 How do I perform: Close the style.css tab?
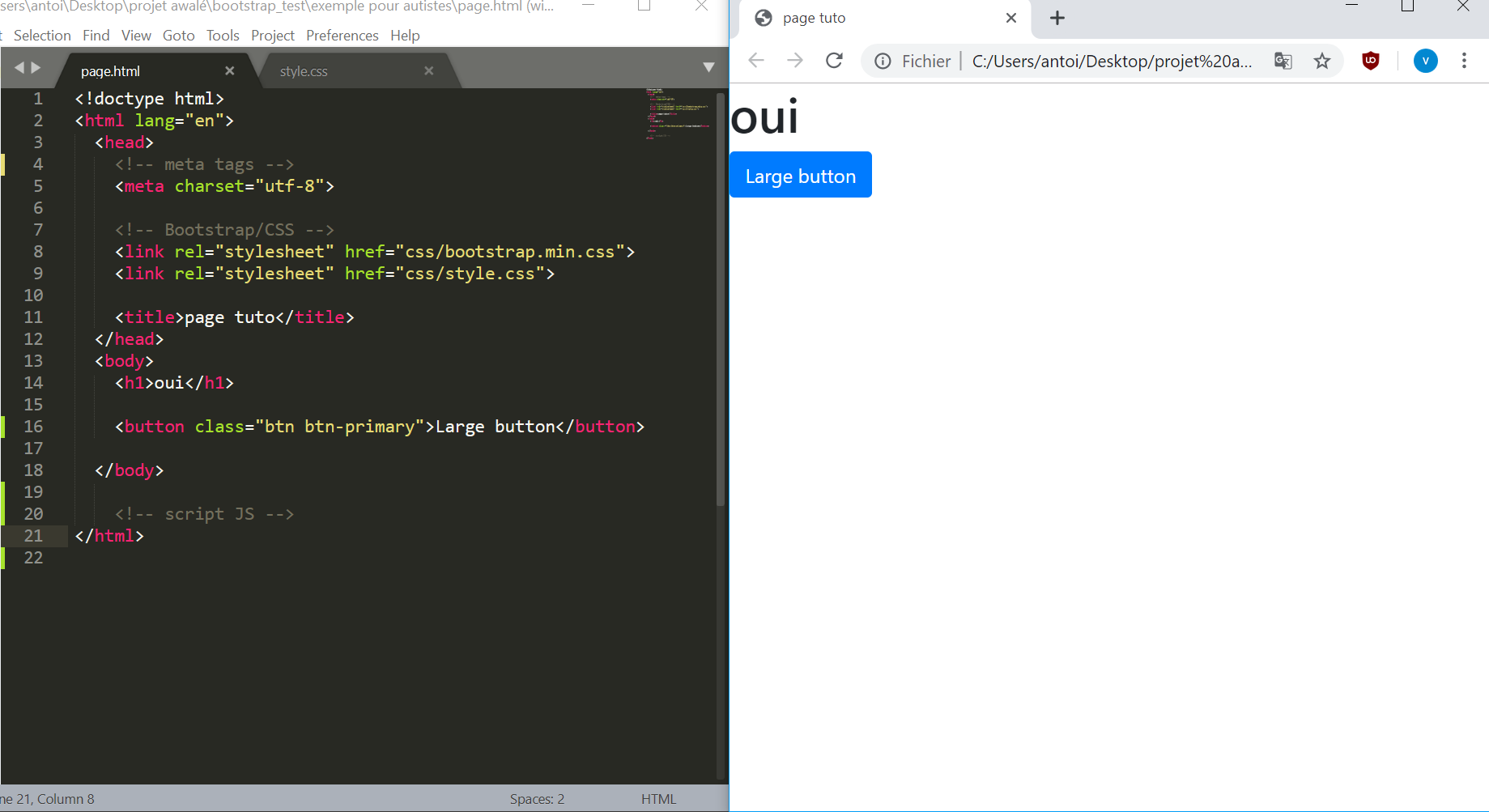(429, 71)
